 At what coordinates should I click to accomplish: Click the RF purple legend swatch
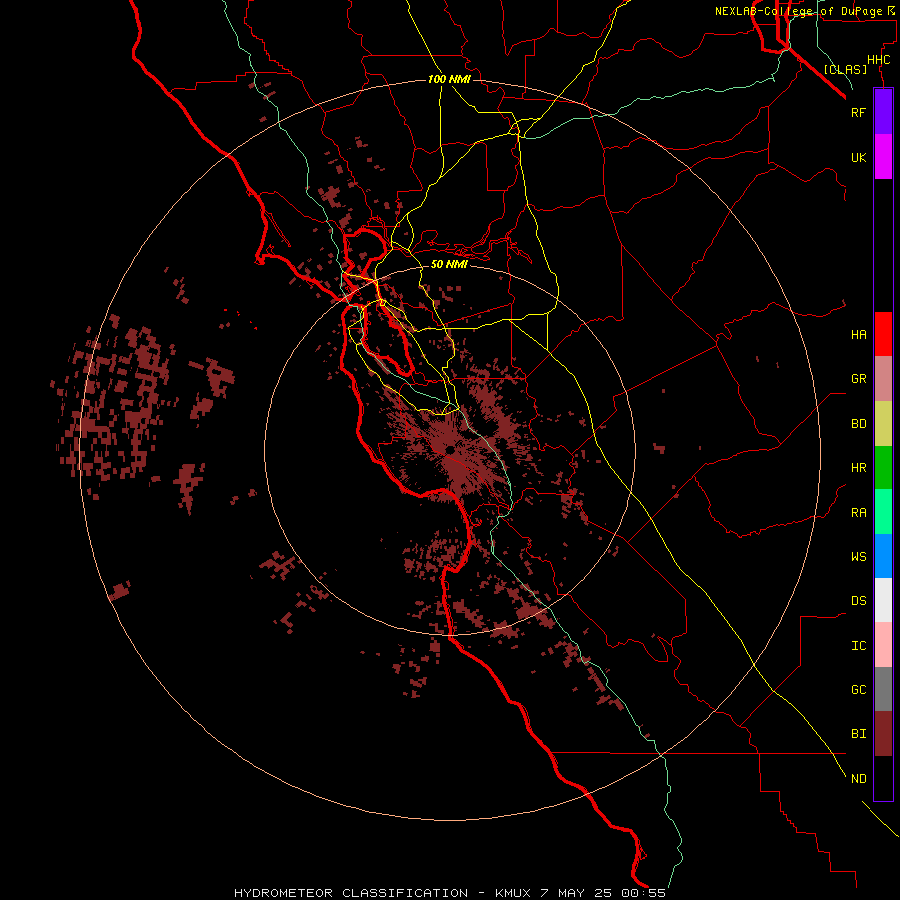[x=883, y=112]
